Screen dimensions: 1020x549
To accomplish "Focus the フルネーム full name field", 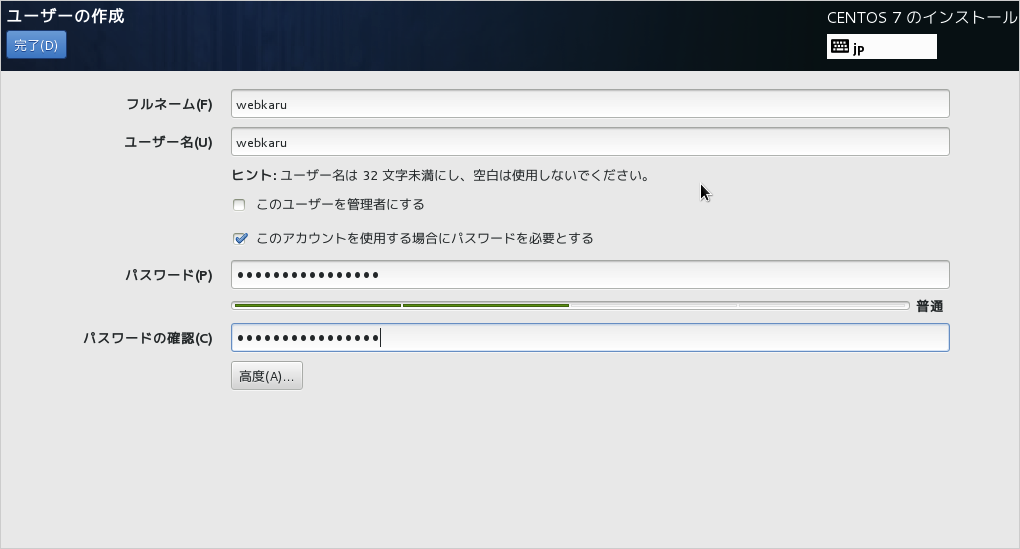I will (590, 104).
